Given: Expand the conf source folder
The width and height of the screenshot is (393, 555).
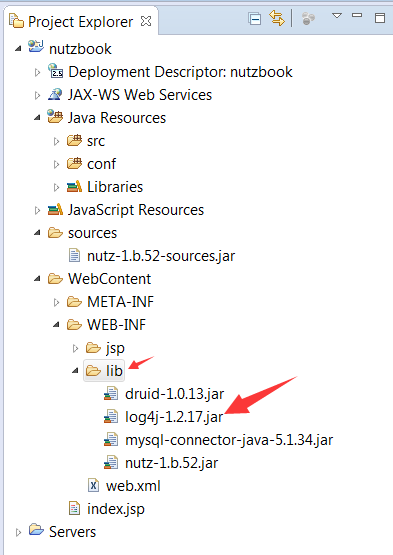Looking at the screenshot, I should pos(56,164).
